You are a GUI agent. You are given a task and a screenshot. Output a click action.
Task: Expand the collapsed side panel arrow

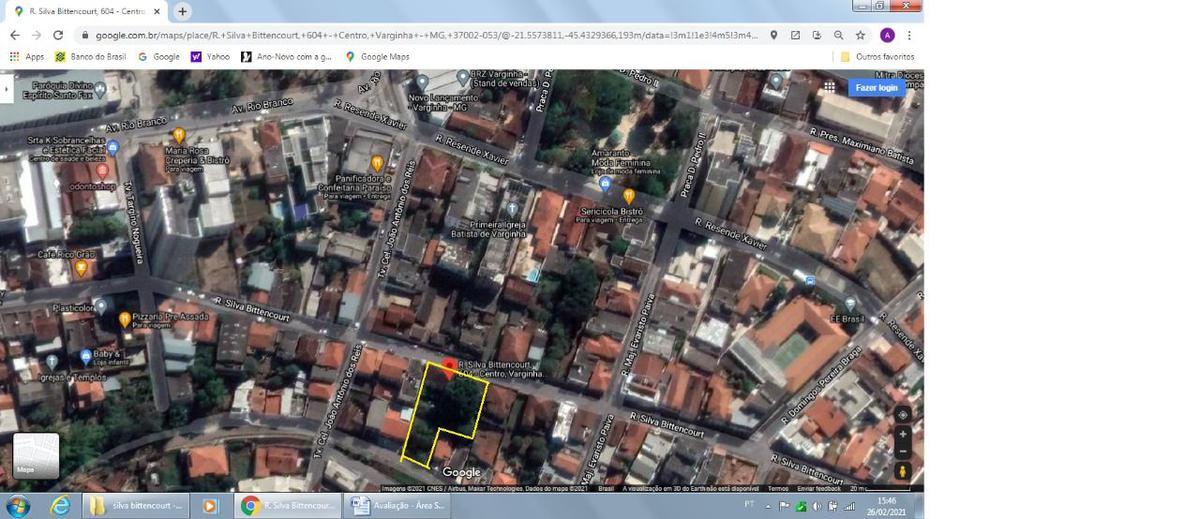[x=6, y=89]
